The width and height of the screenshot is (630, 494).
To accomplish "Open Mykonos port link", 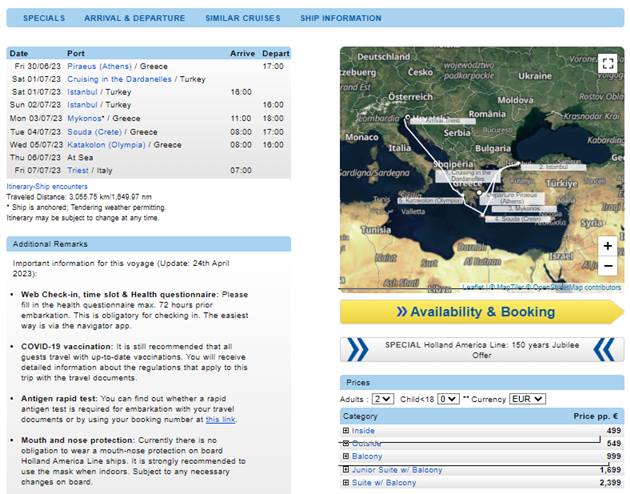I will 84,118.
